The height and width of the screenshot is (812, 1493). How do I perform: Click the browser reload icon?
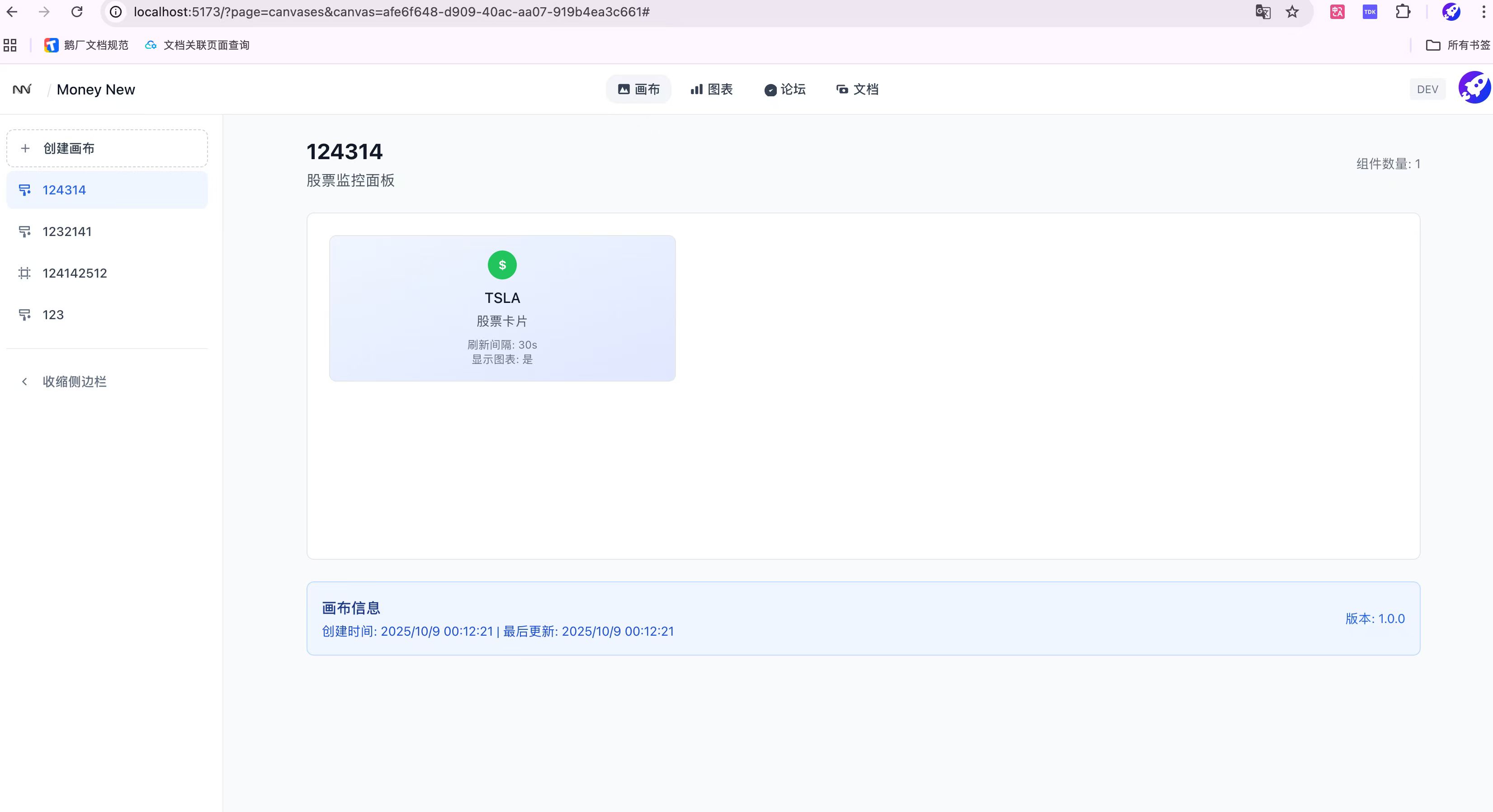coord(76,12)
